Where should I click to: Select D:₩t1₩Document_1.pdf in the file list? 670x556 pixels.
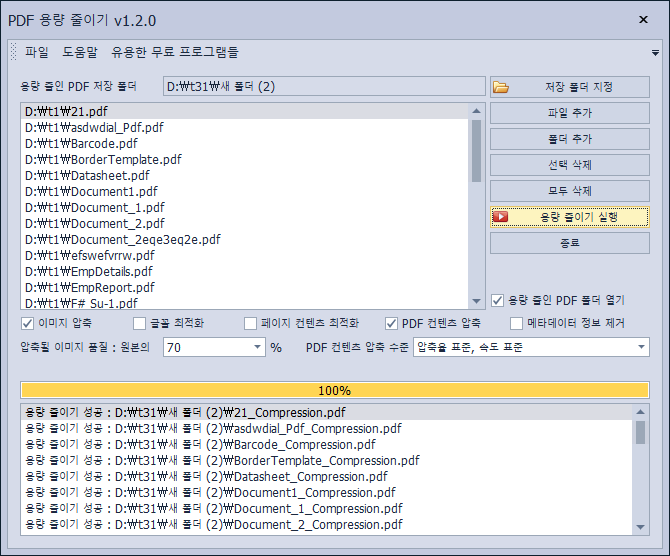click(245, 208)
